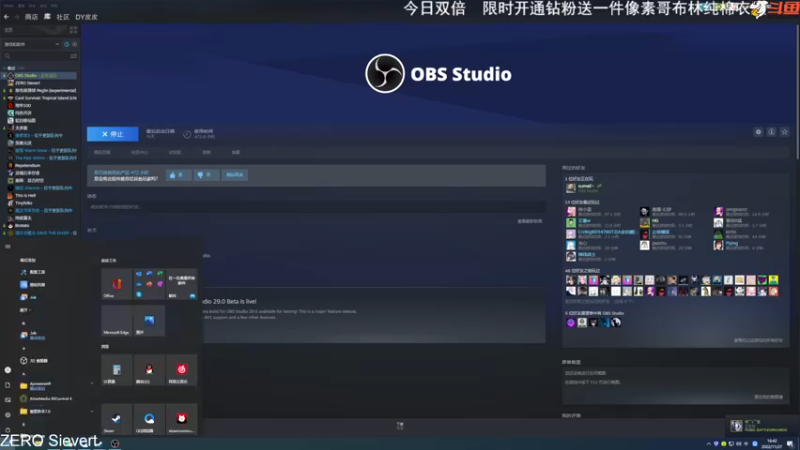Viewport: 800px width, 450px height.
Task: Add OBS Studio to favorites star icon
Action: coord(785,132)
